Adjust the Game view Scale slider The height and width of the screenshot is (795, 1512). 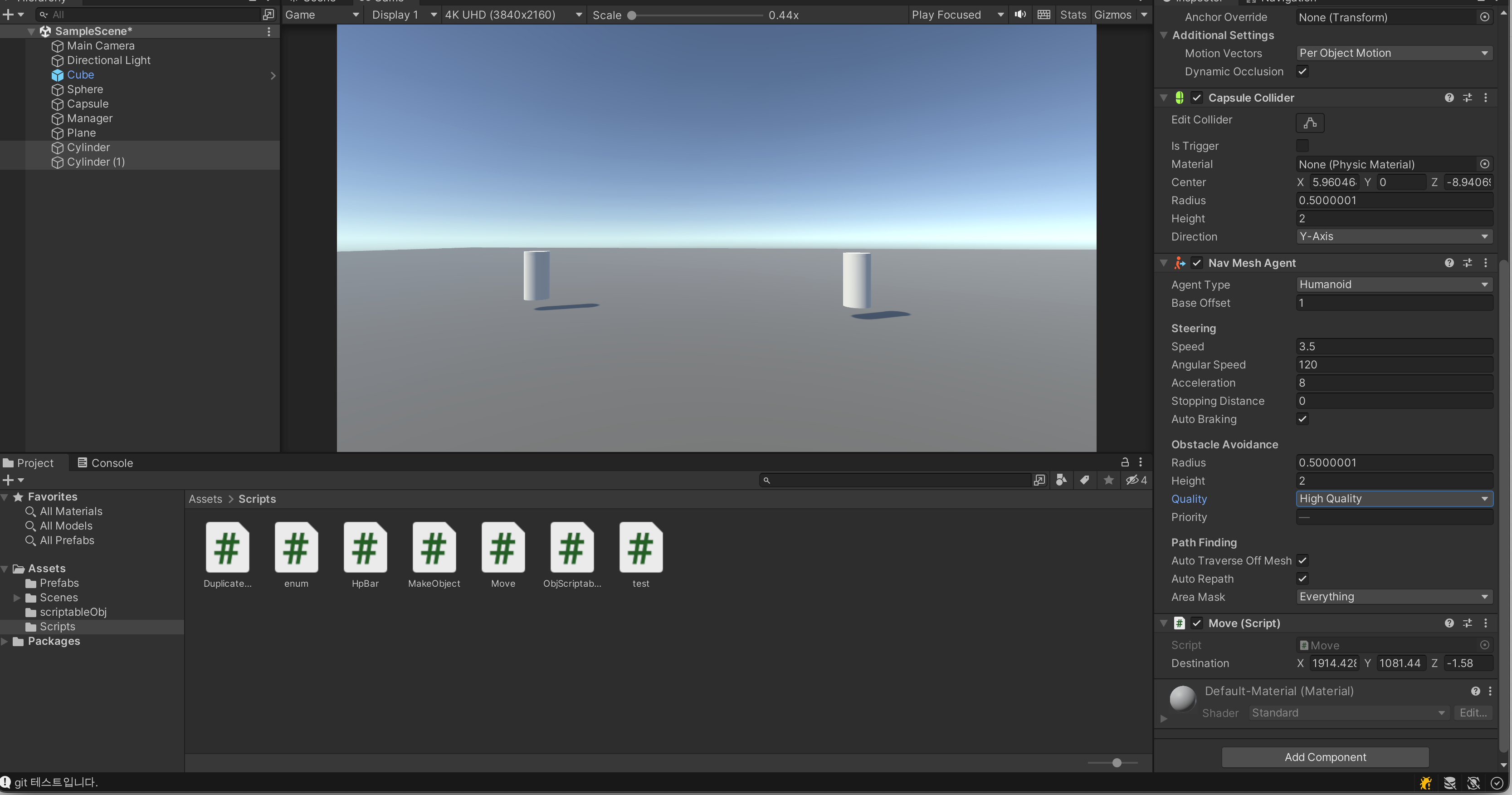point(632,15)
